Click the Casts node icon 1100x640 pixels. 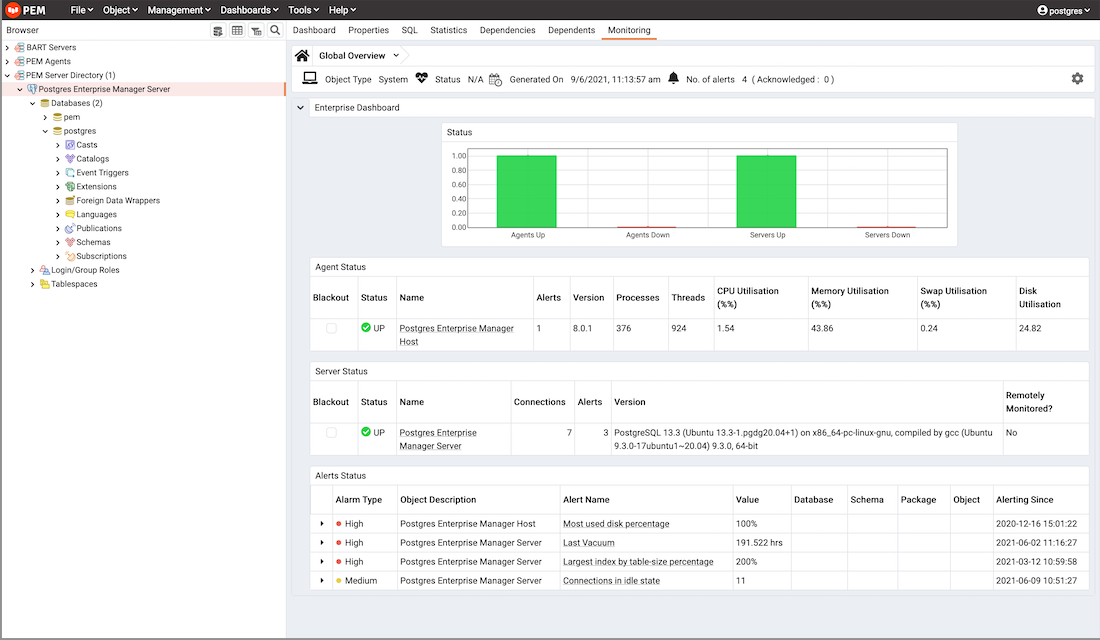pos(69,145)
